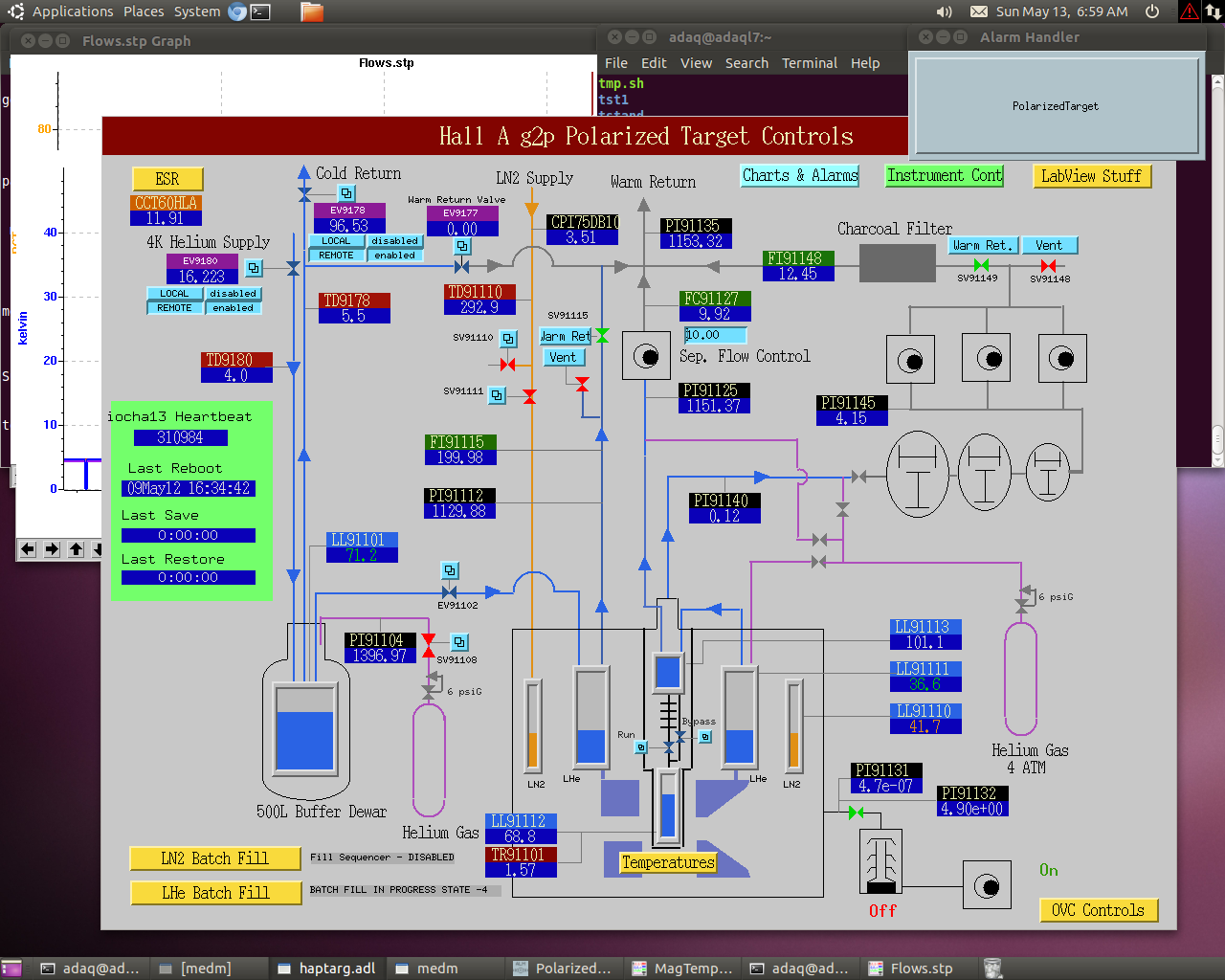Set EV9178 to LOCAL mode
Viewport: 1225px width, 980px height.
[x=336, y=241]
